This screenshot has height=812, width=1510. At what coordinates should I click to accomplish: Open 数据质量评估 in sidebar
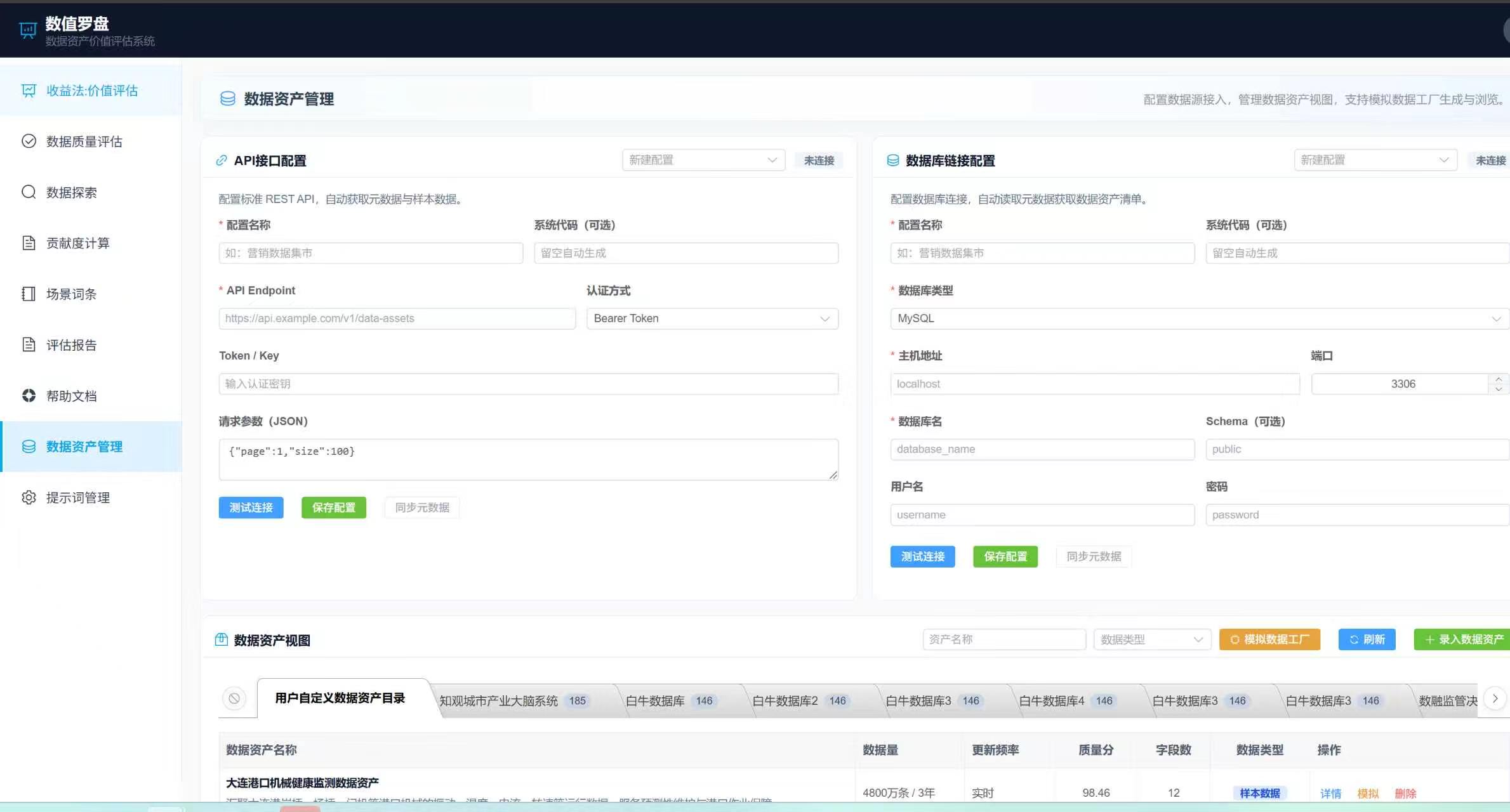point(91,141)
